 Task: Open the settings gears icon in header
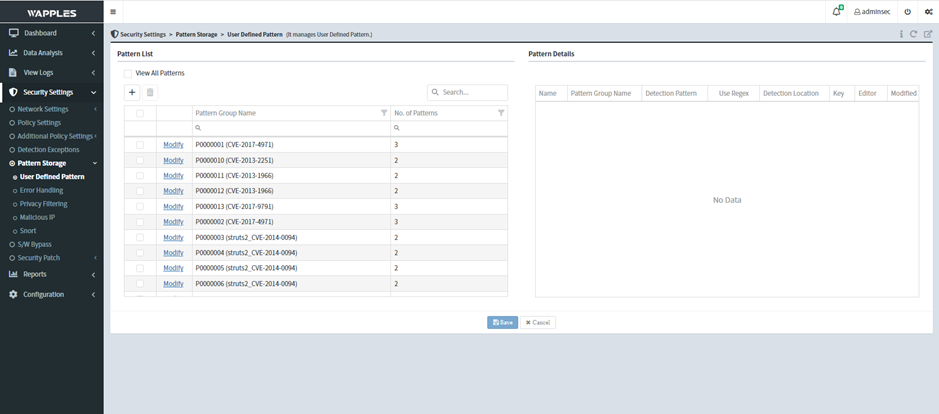[x=927, y=12]
